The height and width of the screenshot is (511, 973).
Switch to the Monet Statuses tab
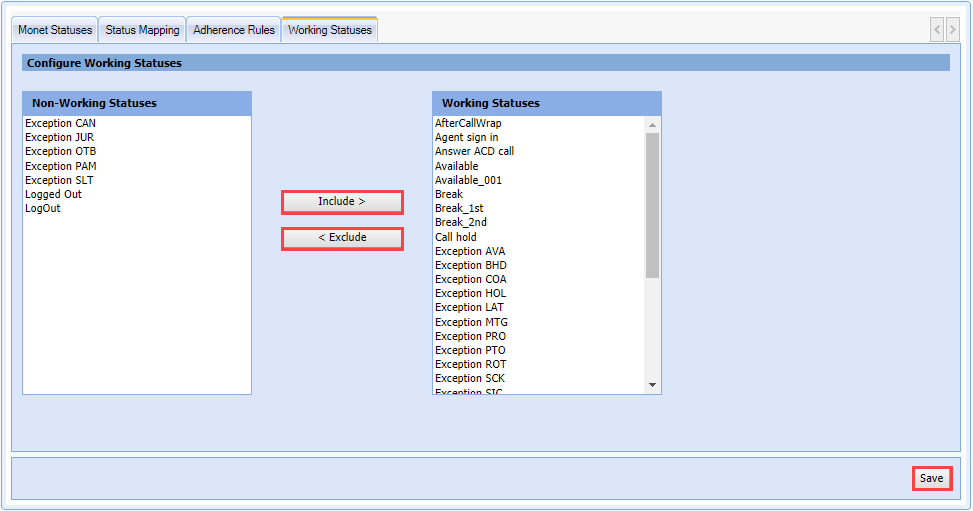[55, 30]
